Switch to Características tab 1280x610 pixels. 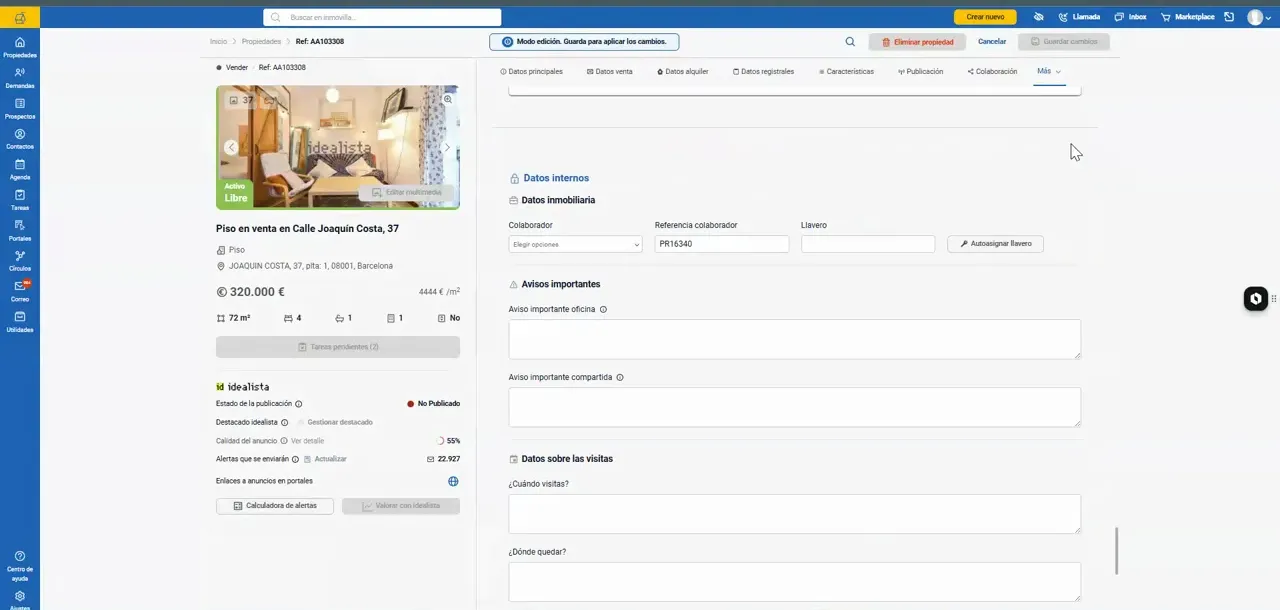tap(846, 72)
